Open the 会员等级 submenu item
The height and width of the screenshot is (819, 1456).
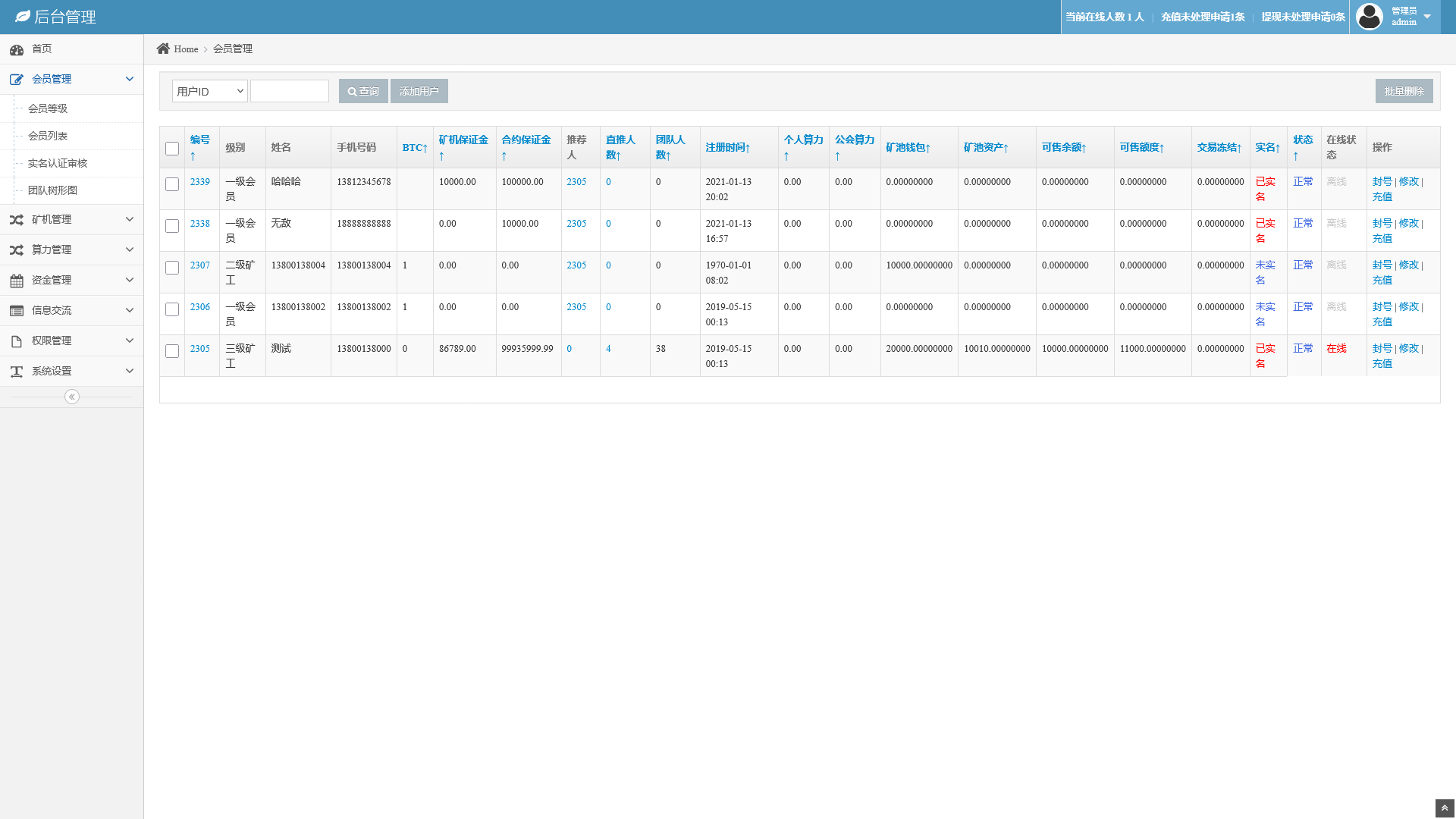(48, 108)
